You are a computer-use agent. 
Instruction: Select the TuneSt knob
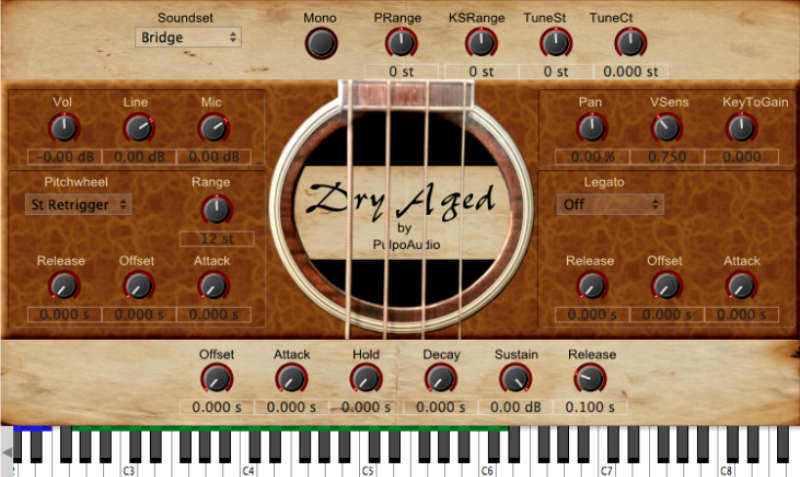click(x=555, y=43)
